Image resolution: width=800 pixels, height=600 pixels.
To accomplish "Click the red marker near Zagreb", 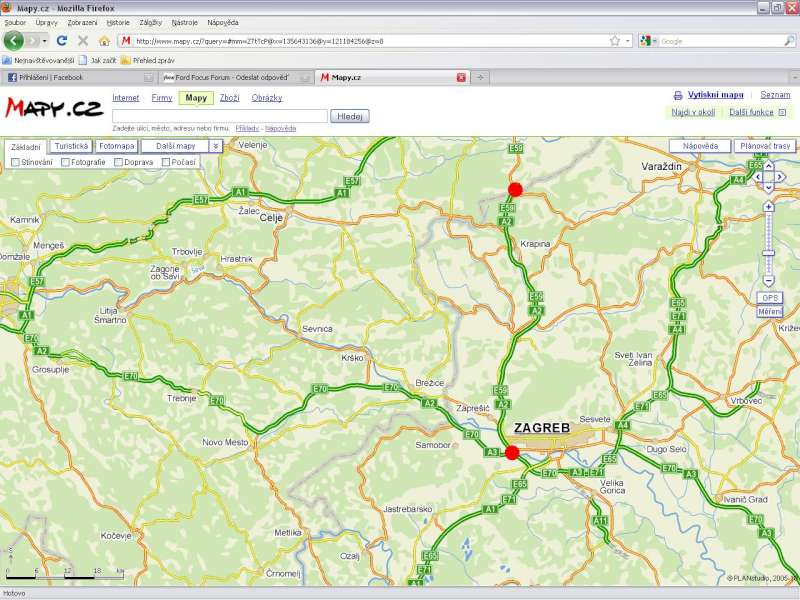I will [x=512, y=453].
